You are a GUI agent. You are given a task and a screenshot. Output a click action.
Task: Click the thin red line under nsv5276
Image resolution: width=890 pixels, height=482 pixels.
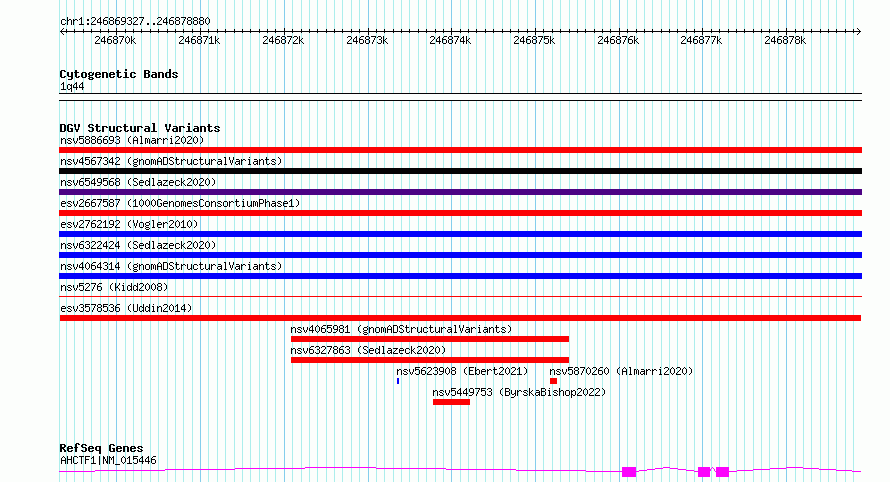click(460, 296)
